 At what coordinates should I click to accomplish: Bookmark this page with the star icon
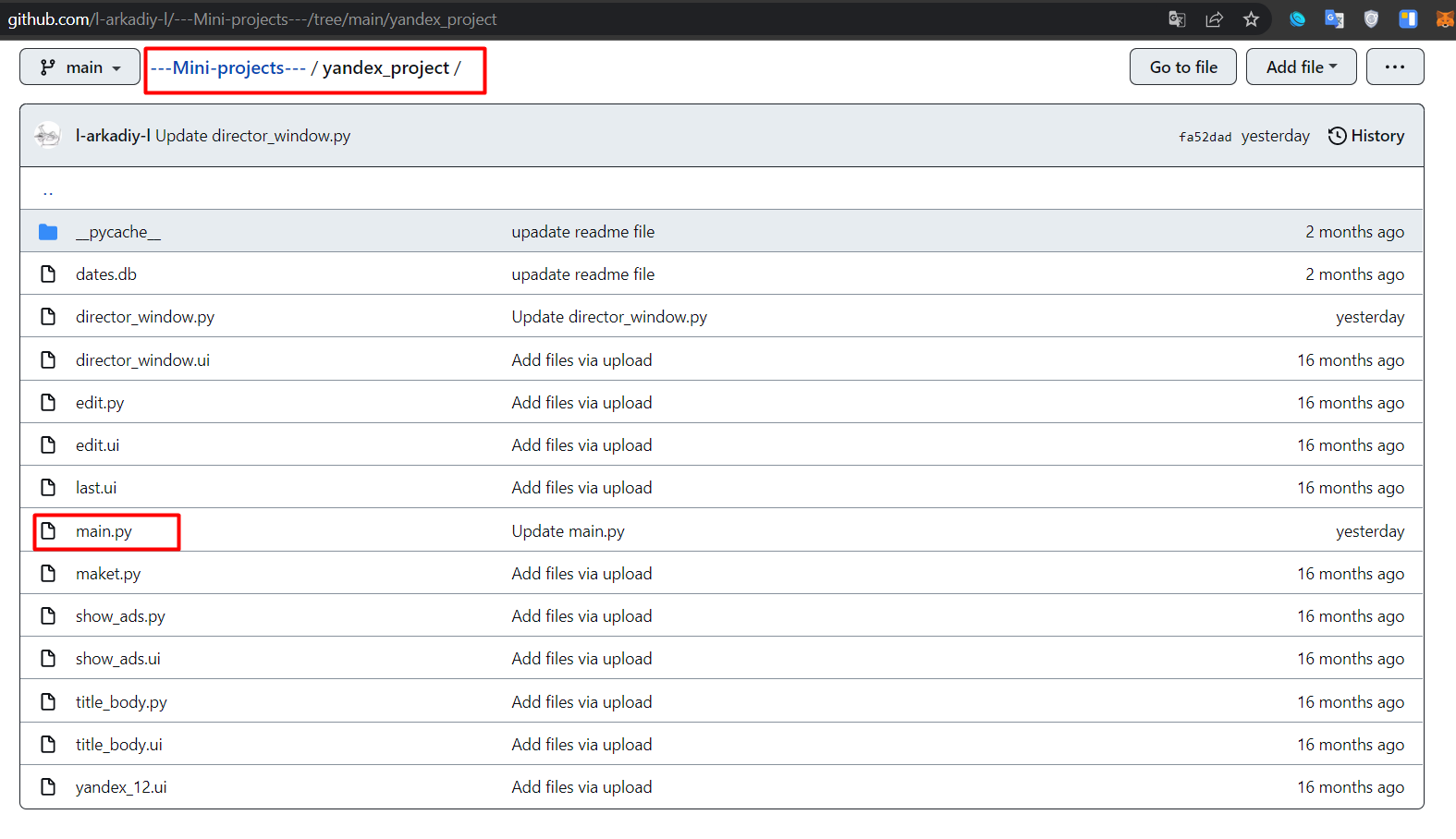tap(1251, 19)
